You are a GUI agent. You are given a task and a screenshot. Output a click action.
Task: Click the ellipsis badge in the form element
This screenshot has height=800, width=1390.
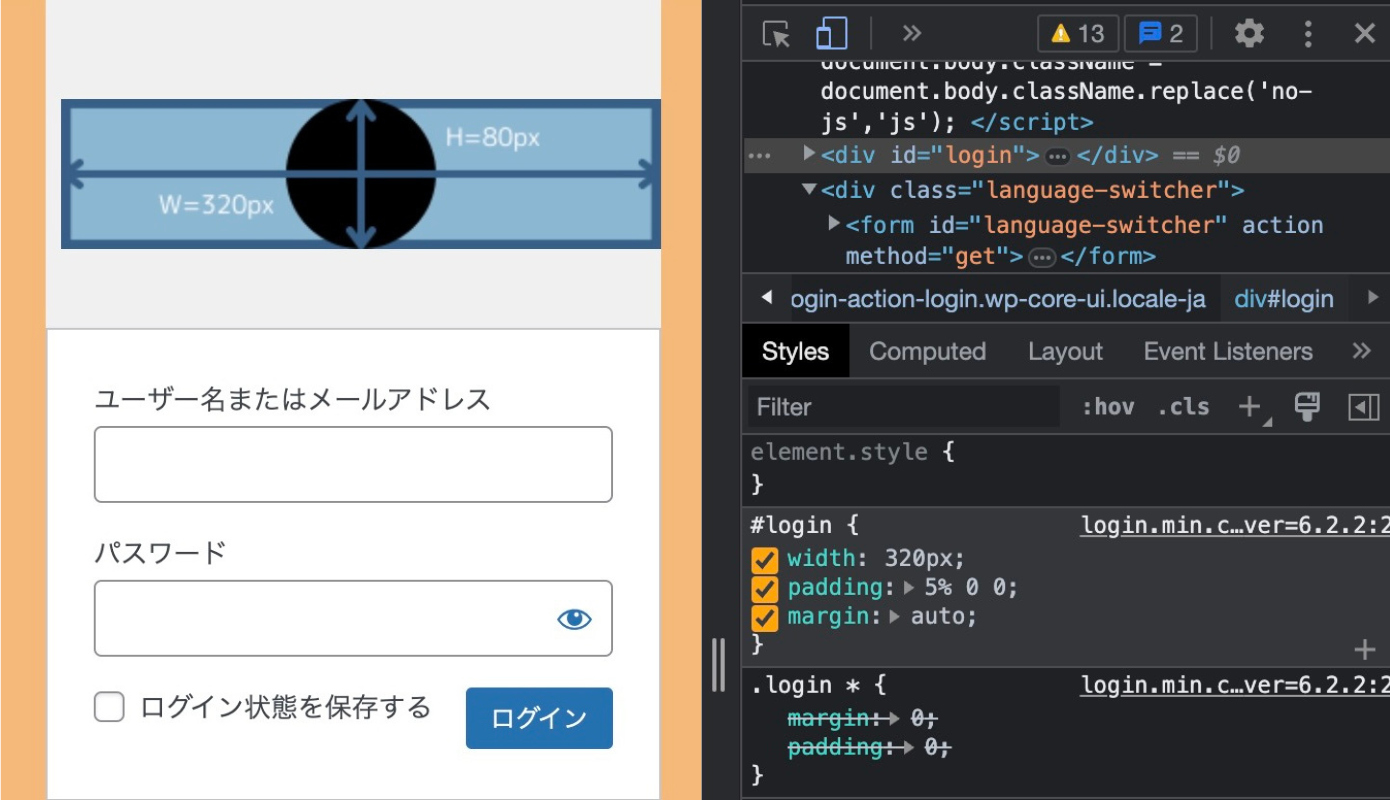point(1042,258)
